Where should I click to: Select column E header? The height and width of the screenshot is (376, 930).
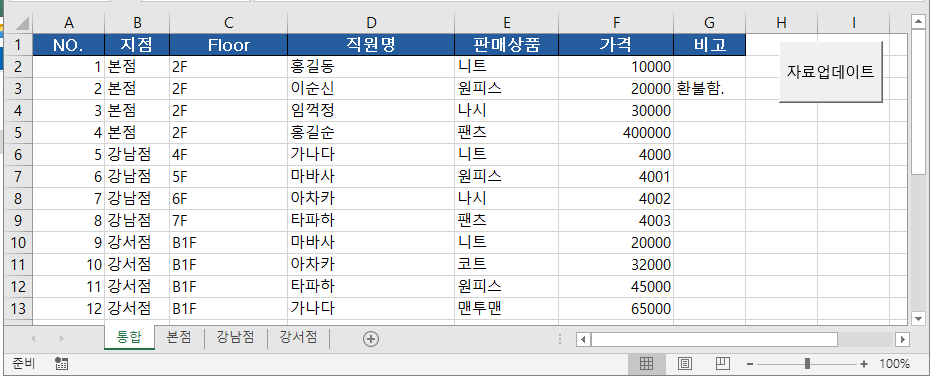tap(507, 23)
